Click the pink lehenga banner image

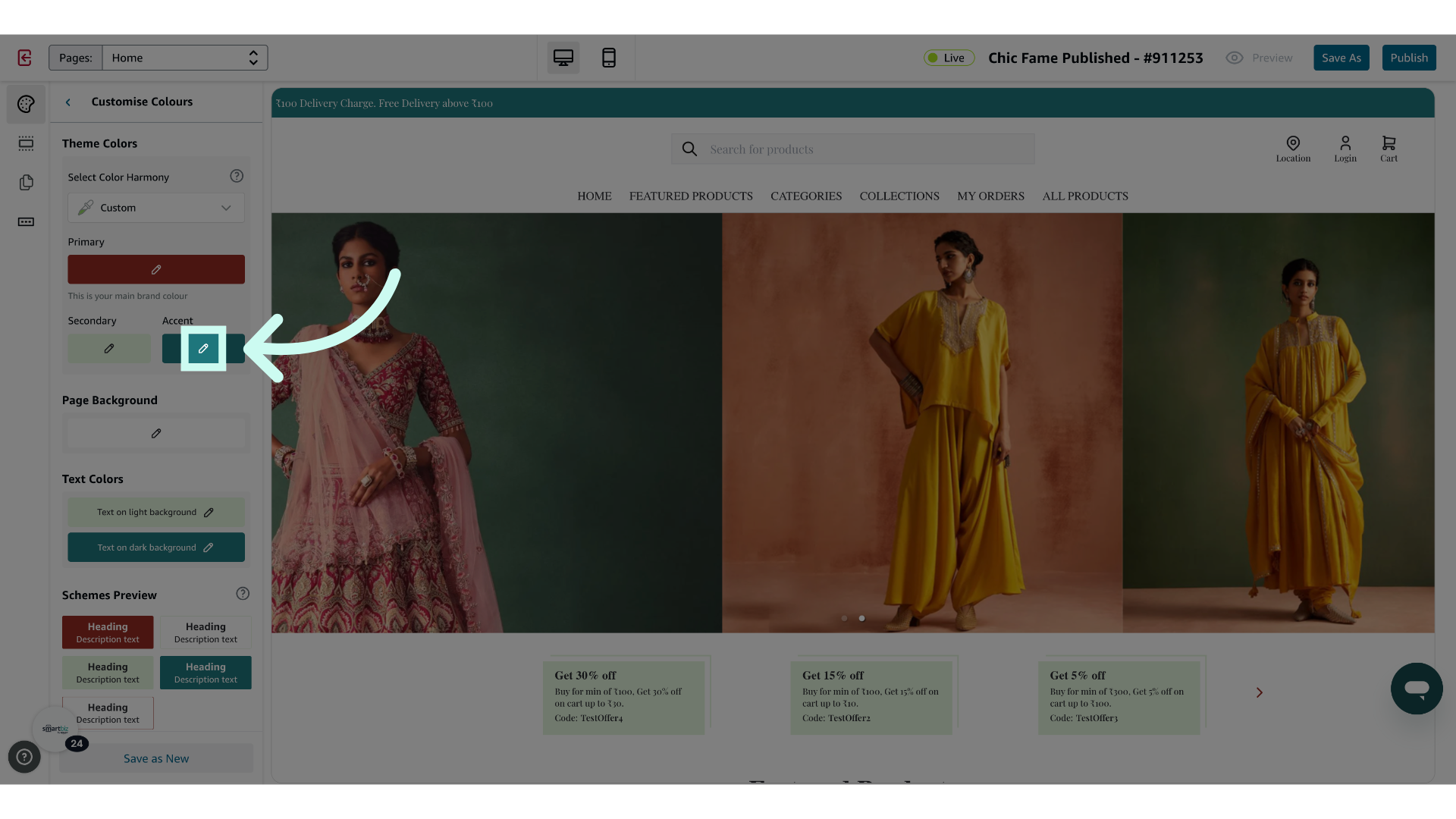point(497,423)
